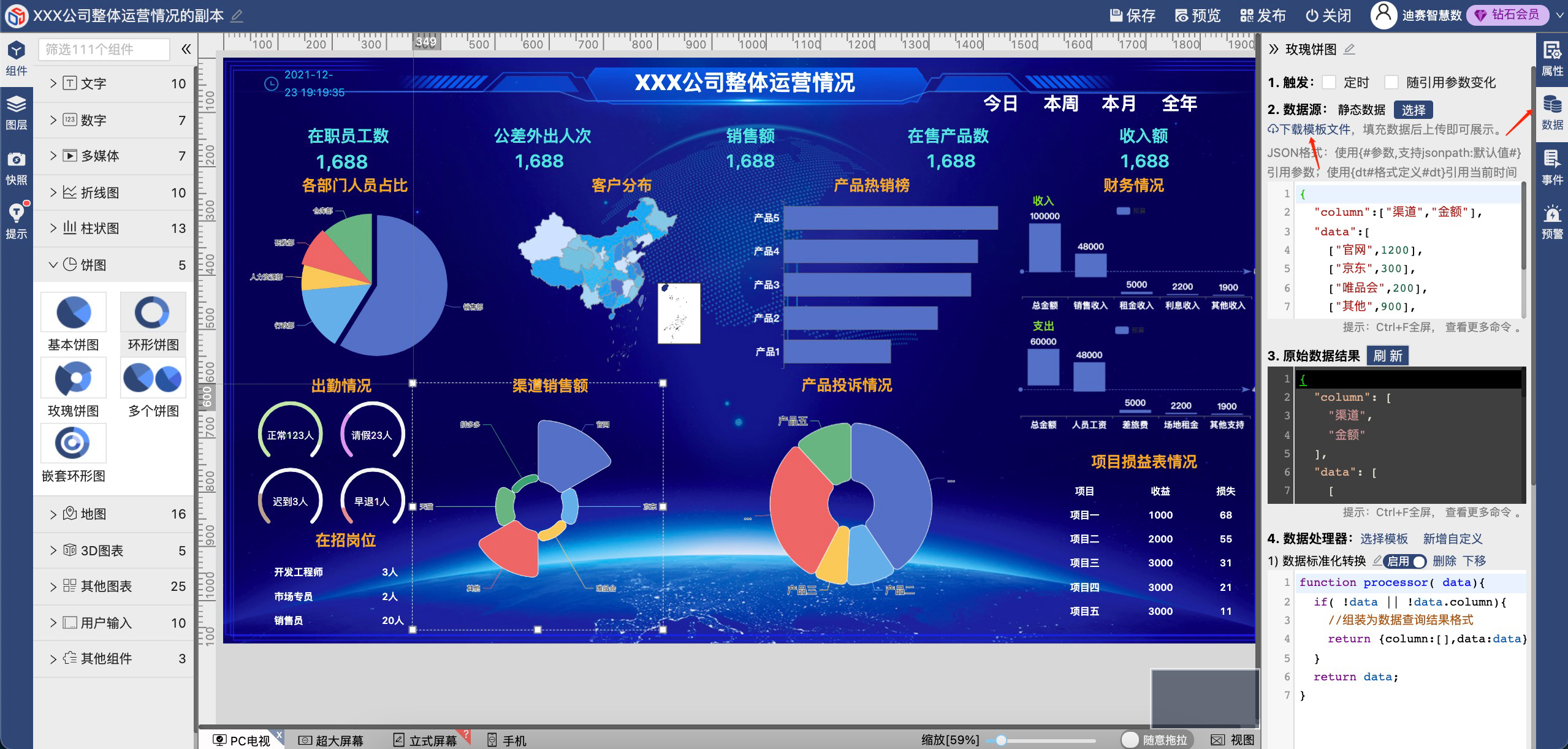
Task: Click the help mark on 立式屏幕 tab
Action: (x=466, y=734)
